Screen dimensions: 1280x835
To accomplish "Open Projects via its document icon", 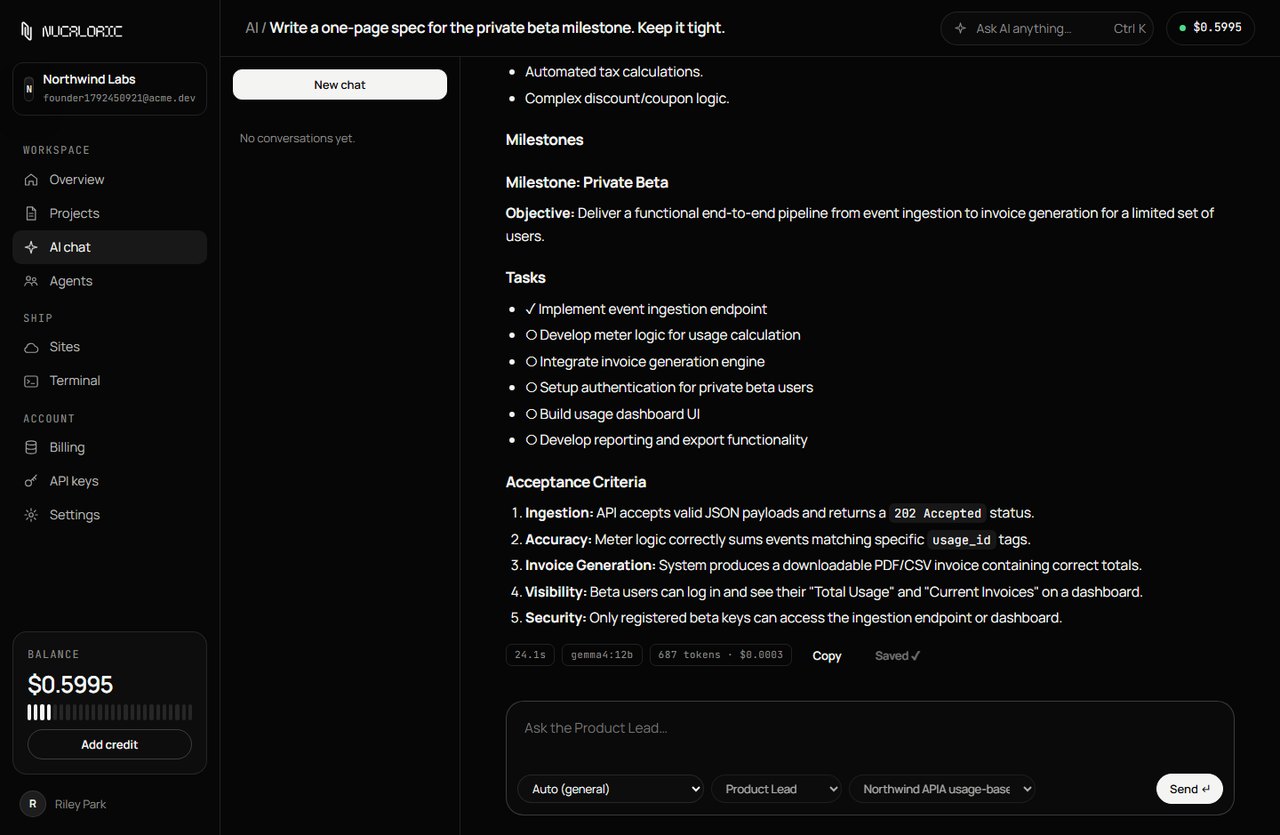I will [x=31, y=214].
